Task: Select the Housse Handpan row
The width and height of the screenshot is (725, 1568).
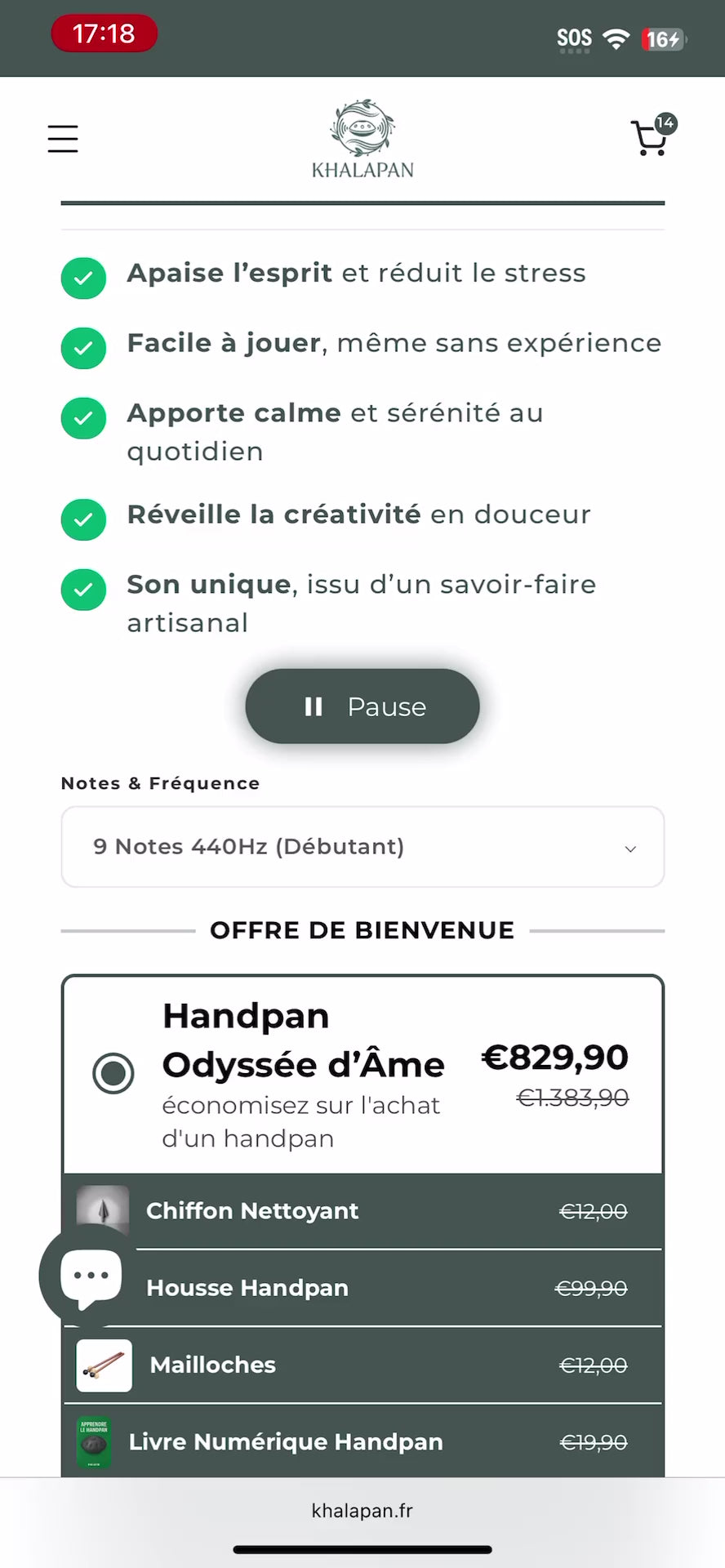Action: 362,1288
